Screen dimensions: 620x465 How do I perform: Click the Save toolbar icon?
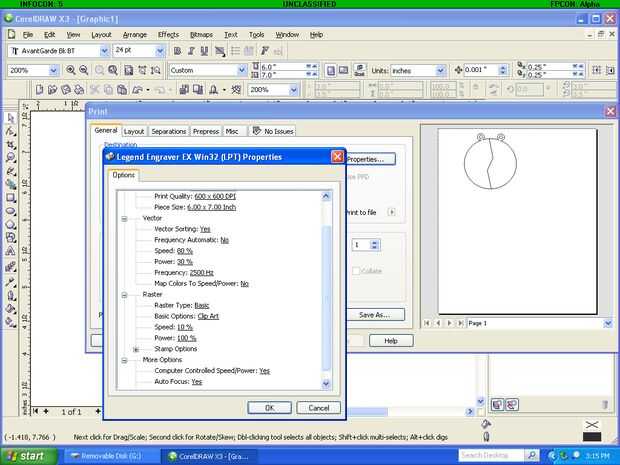click(66, 90)
